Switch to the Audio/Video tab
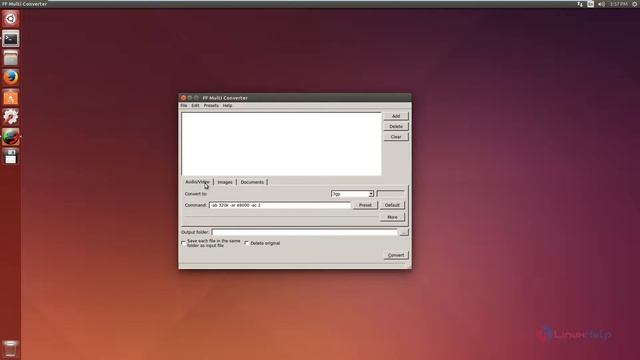The height and width of the screenshot is (360, 640). [x=198, y=182]
